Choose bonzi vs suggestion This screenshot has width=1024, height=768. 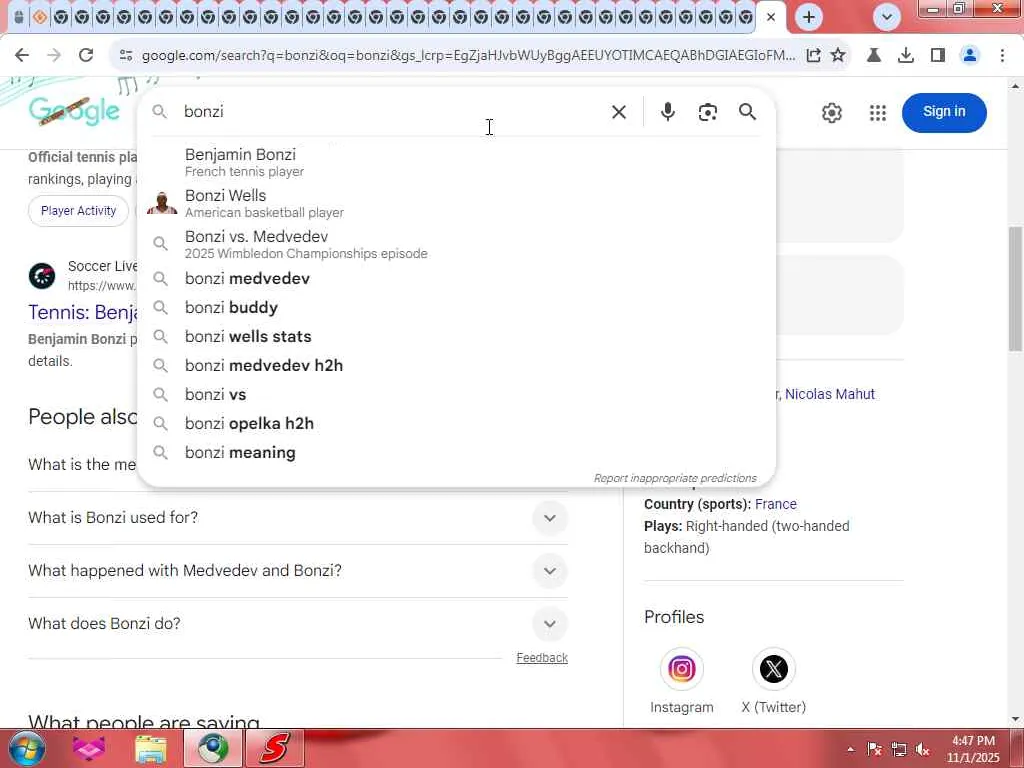456,394
